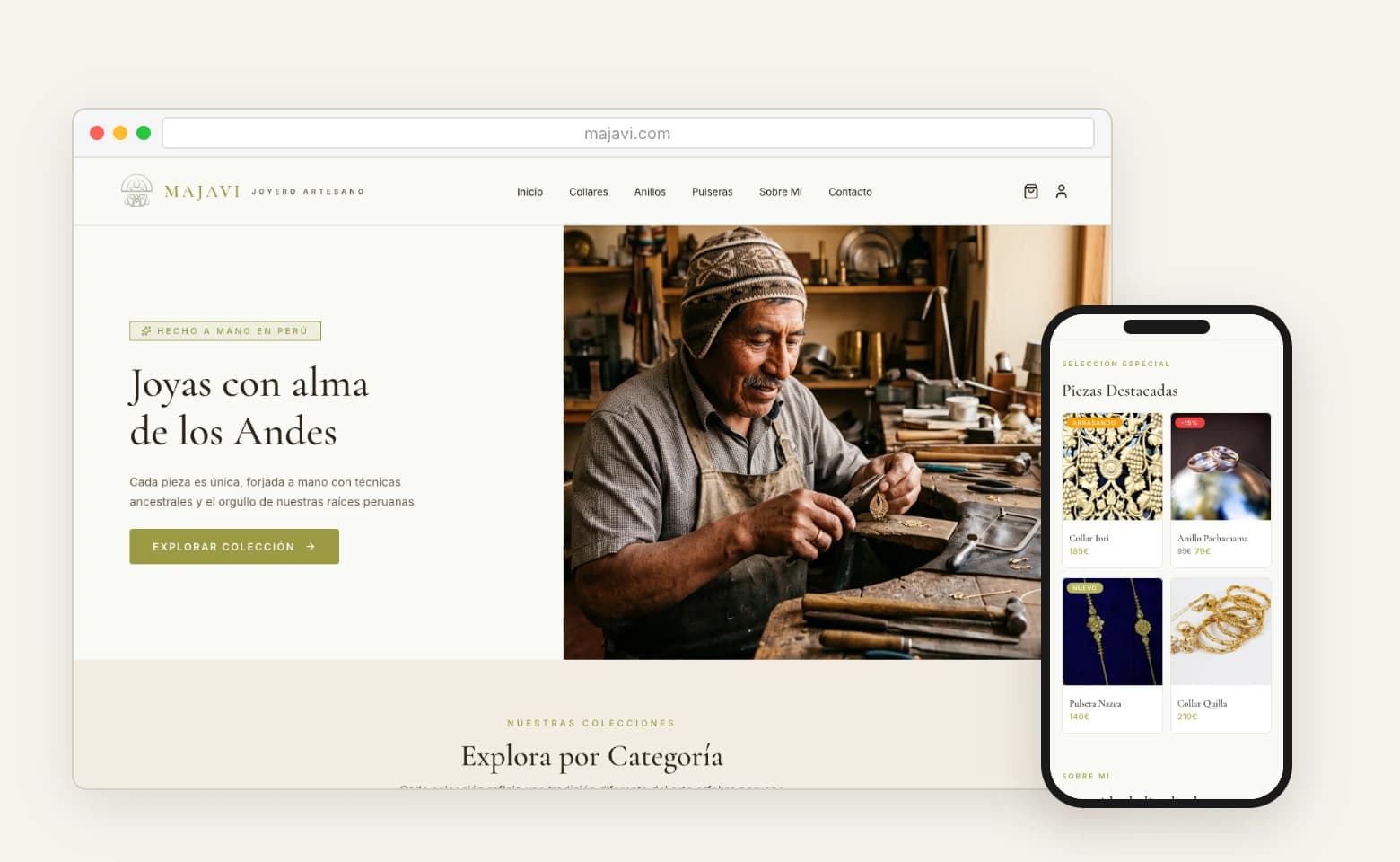Click the green window dot

pos(144,133)
